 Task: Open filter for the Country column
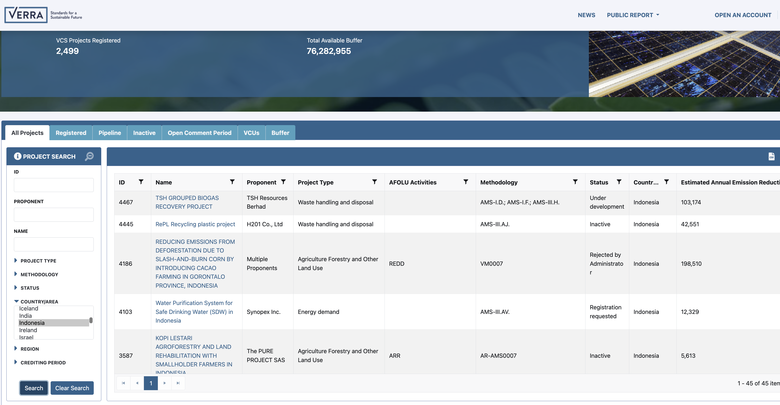tap(666, 182)
